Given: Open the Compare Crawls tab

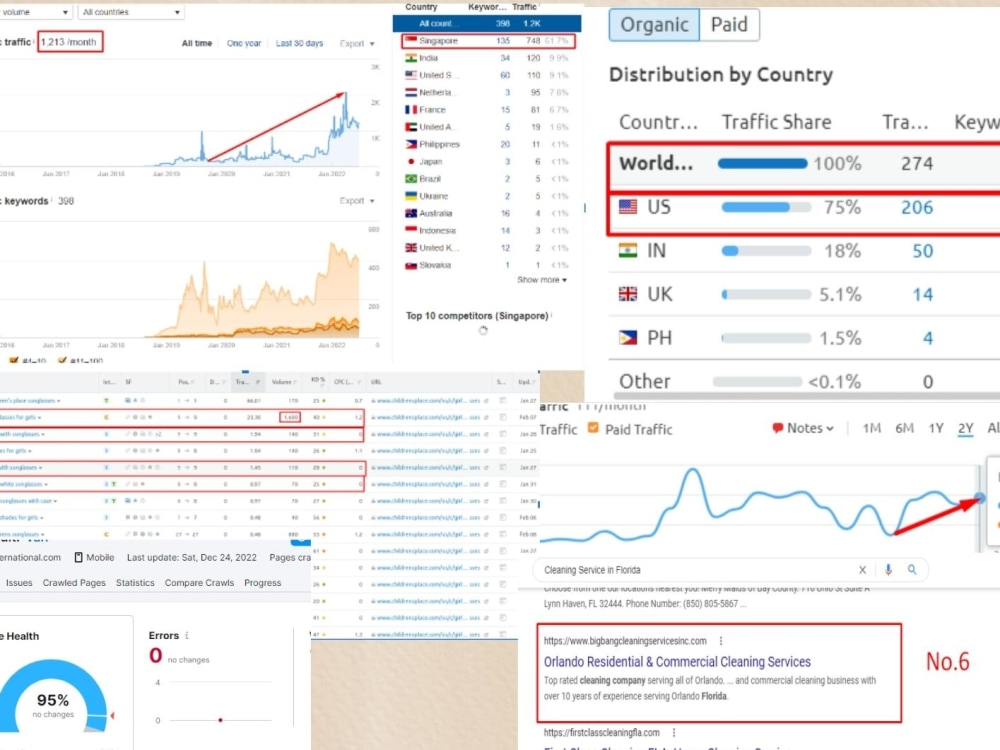Looking at the screenshot, I should click(x=199, y=583).
